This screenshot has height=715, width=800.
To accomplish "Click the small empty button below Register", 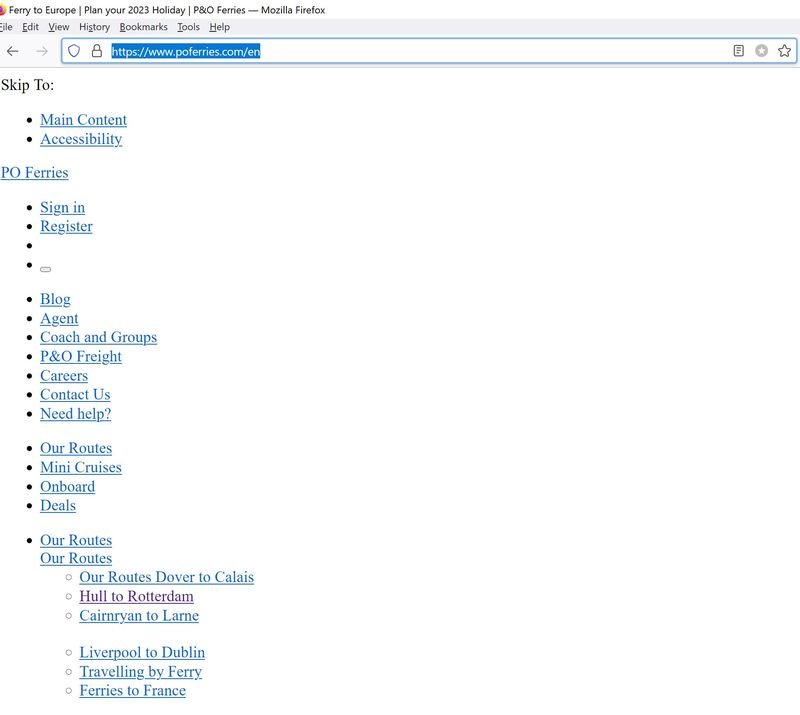I will coord(45,269).
